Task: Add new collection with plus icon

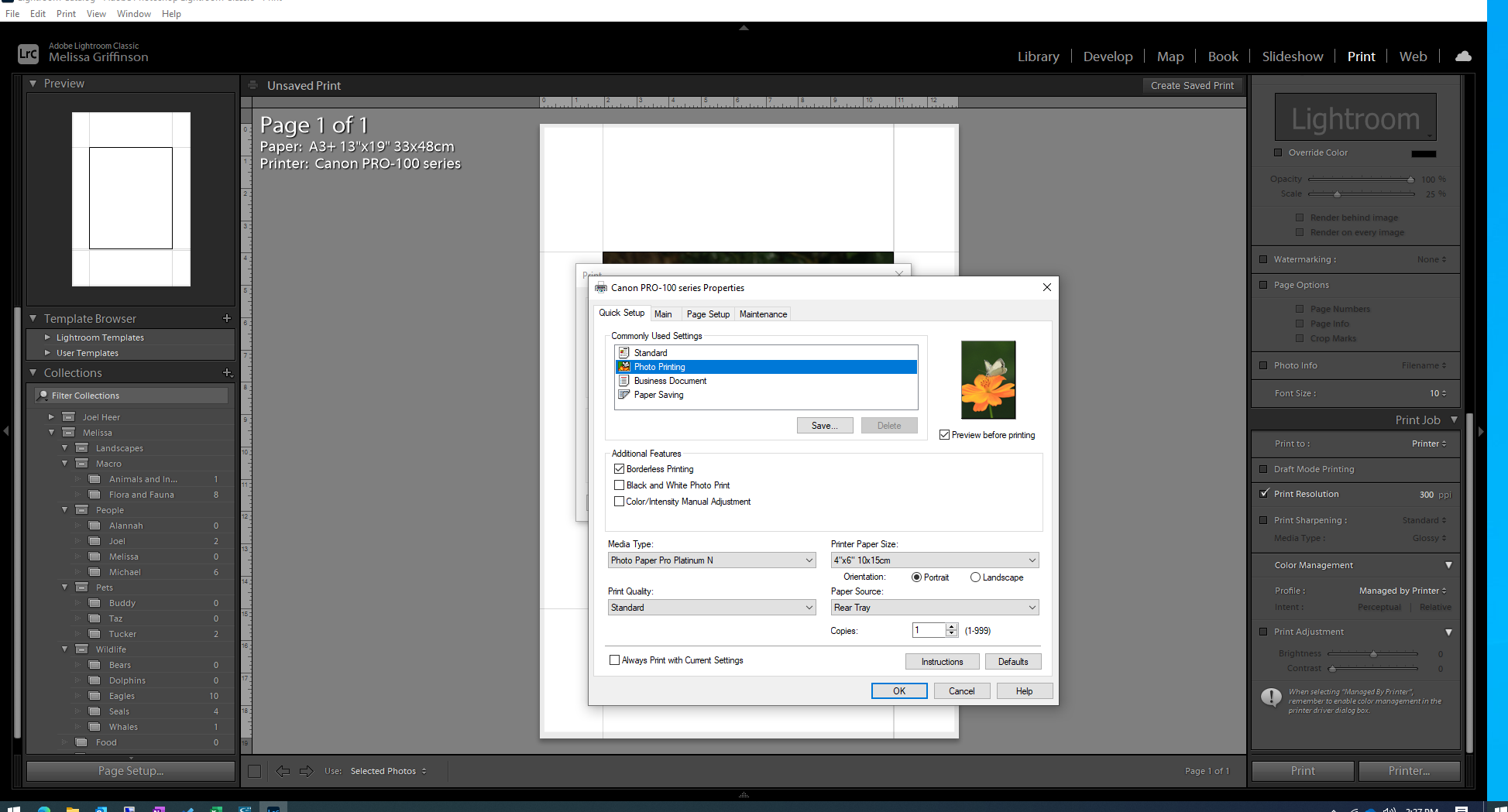Action: tap(227, 372)
